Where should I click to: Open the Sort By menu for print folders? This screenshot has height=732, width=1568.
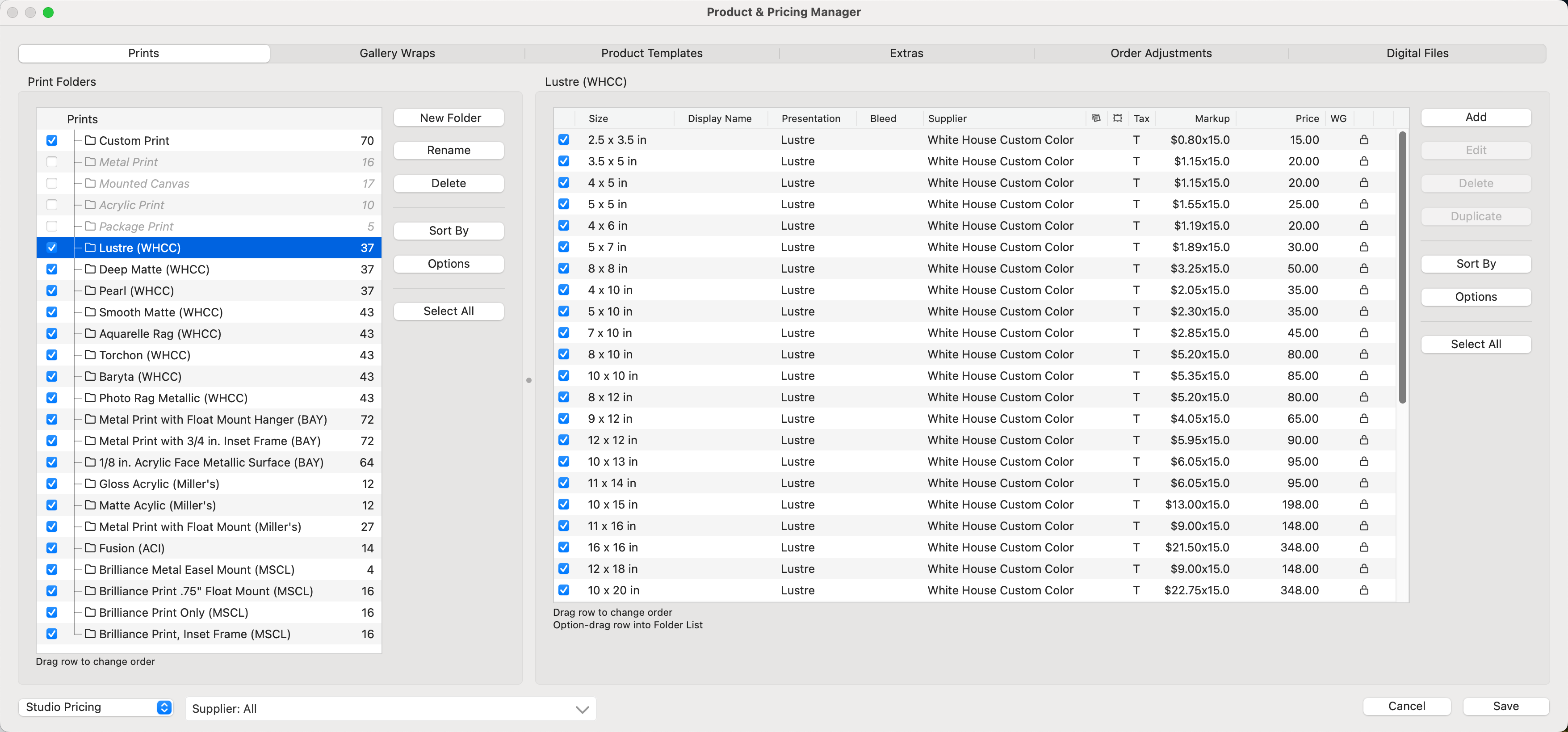coord(448,231)
